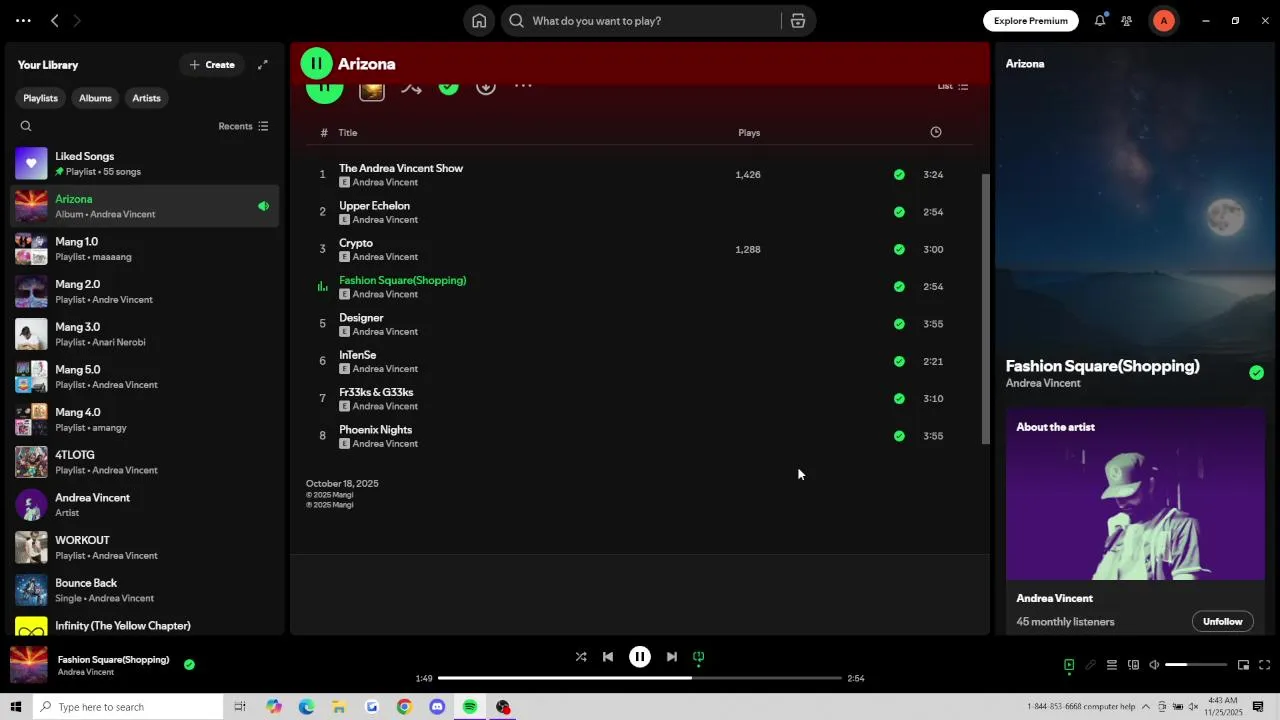This screenshot has width=1280, height=720.
Task: Open the Friend Activity icon
Action: [x=1127, y=21]
